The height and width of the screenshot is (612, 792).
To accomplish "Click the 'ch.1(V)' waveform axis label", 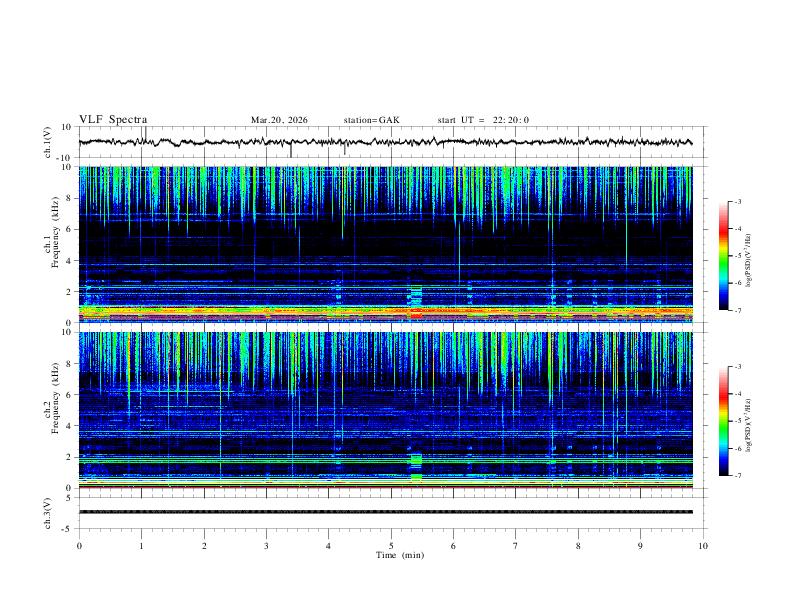I will (48, 142).
